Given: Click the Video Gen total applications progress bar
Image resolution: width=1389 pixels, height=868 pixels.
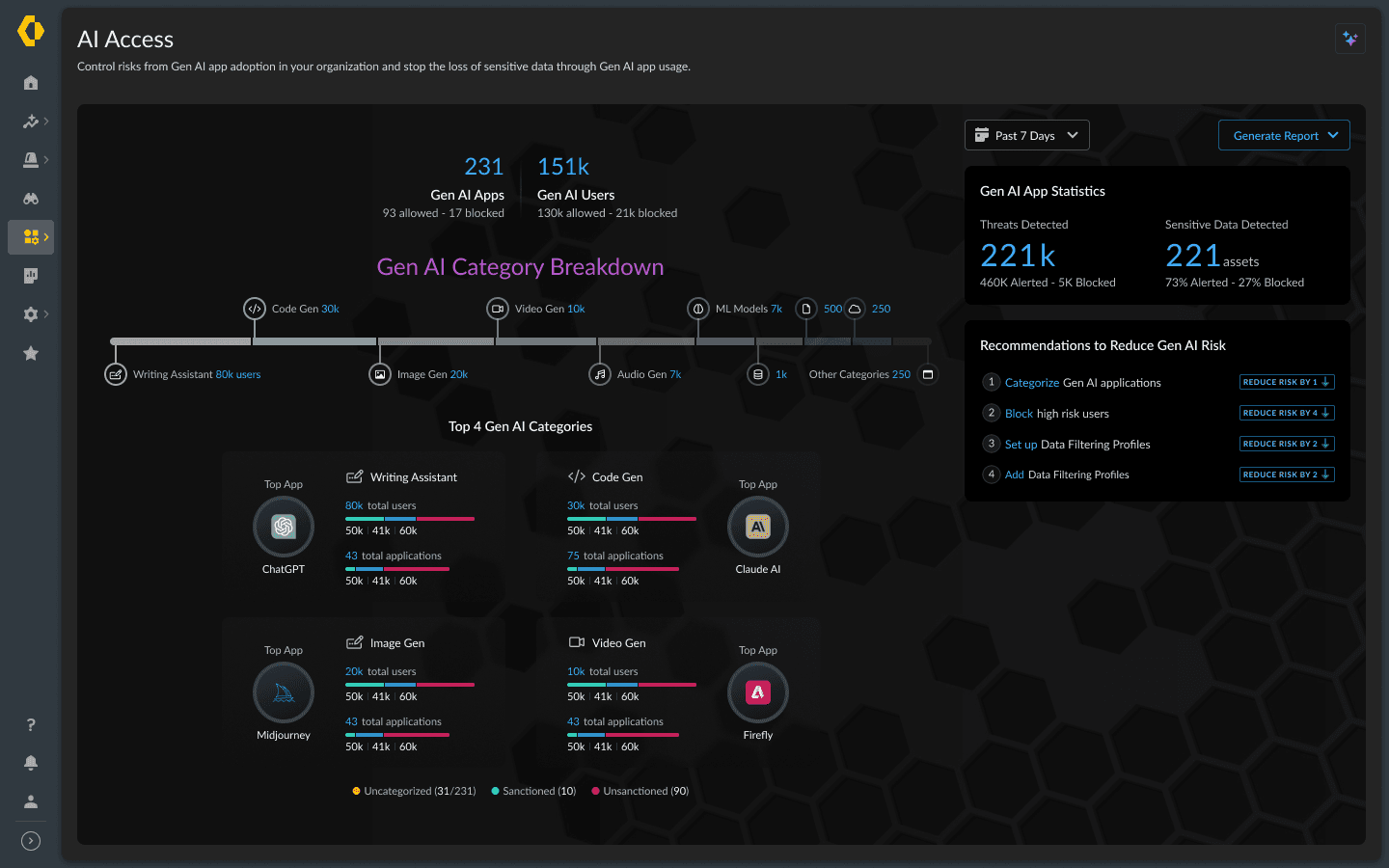Looking at the screenshot, I should tap(623, 735).
